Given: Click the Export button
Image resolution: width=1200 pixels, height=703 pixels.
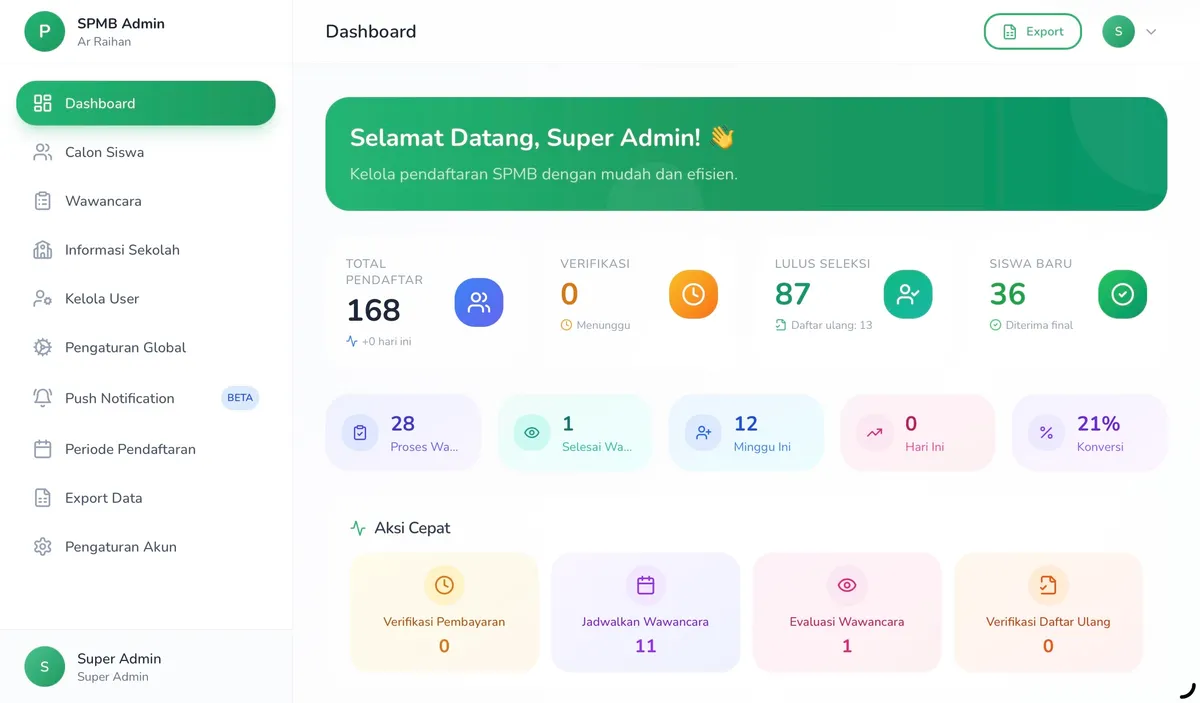Looking at the screenshot, I should (x=1033, y=31).
